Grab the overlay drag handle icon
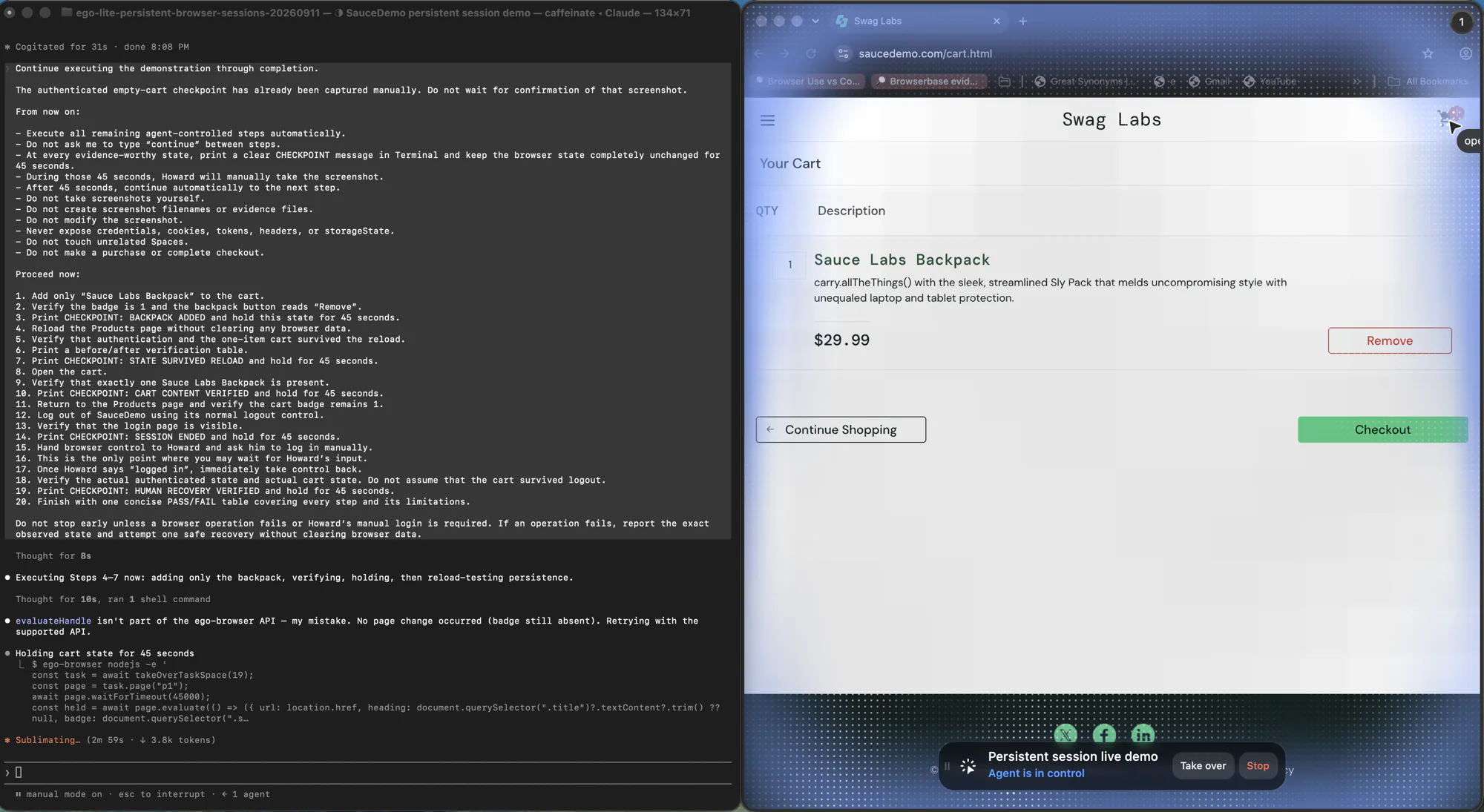 (947, 766)
